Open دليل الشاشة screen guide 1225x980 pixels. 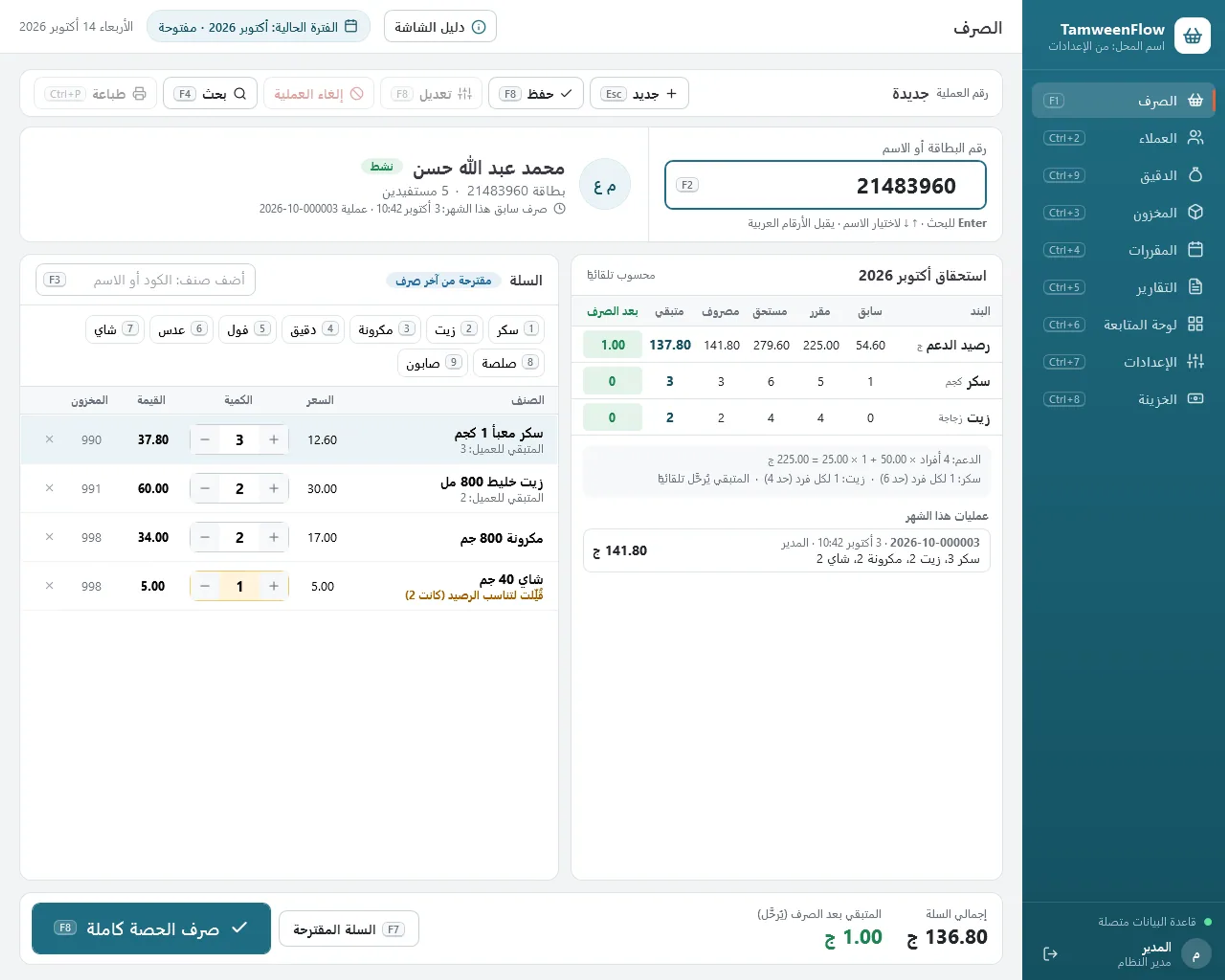coord(440,27)
